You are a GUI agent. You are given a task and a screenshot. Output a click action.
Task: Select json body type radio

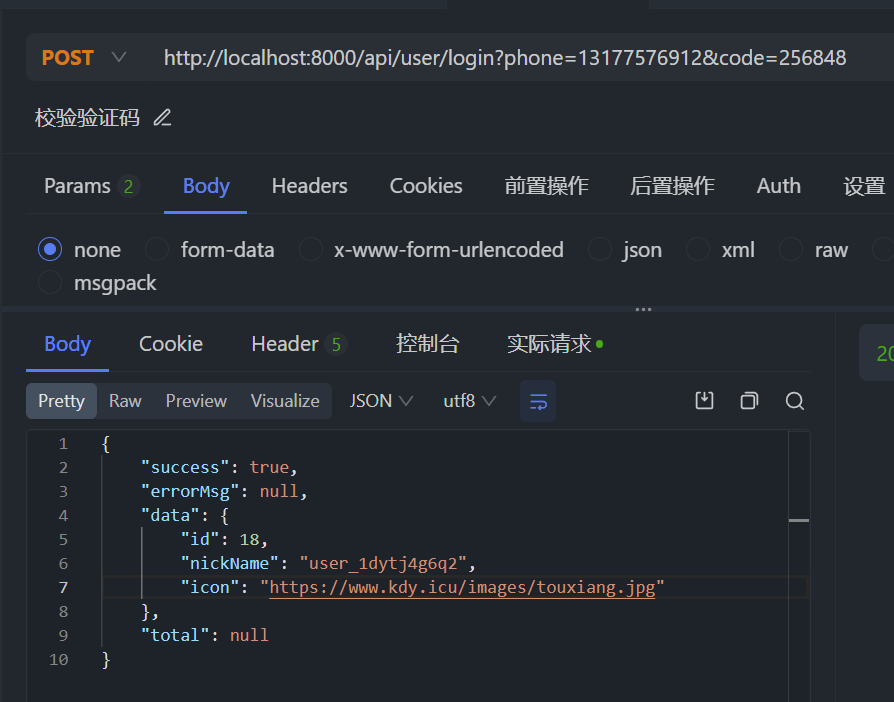pyautogui.click(x=600, y=250)
